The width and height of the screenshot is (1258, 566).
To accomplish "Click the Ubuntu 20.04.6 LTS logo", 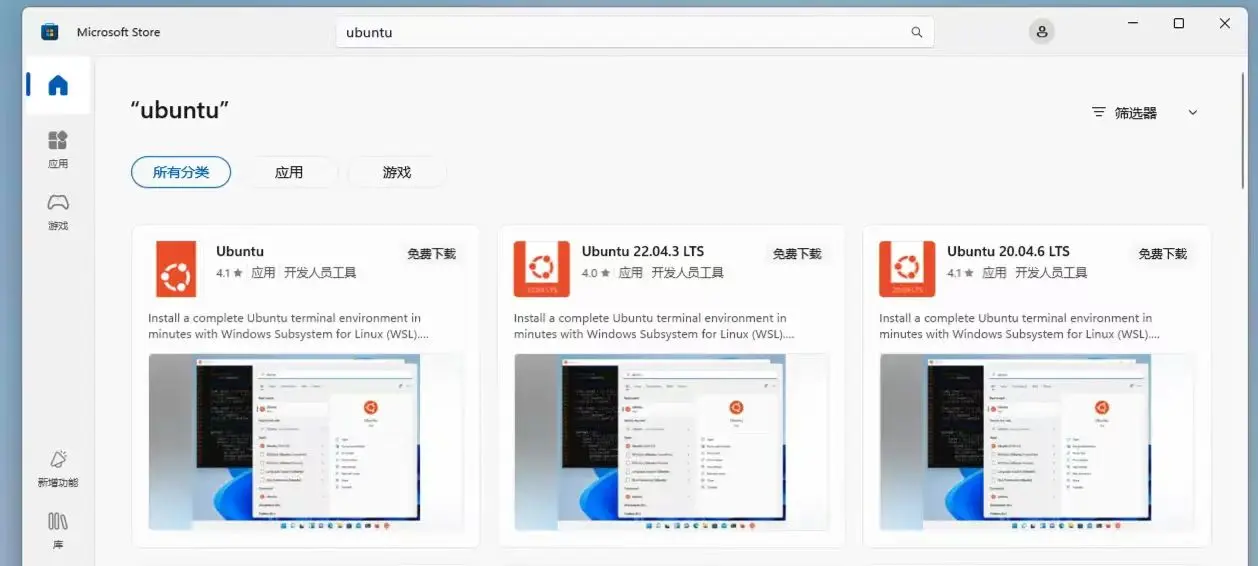I will point(907,269).
